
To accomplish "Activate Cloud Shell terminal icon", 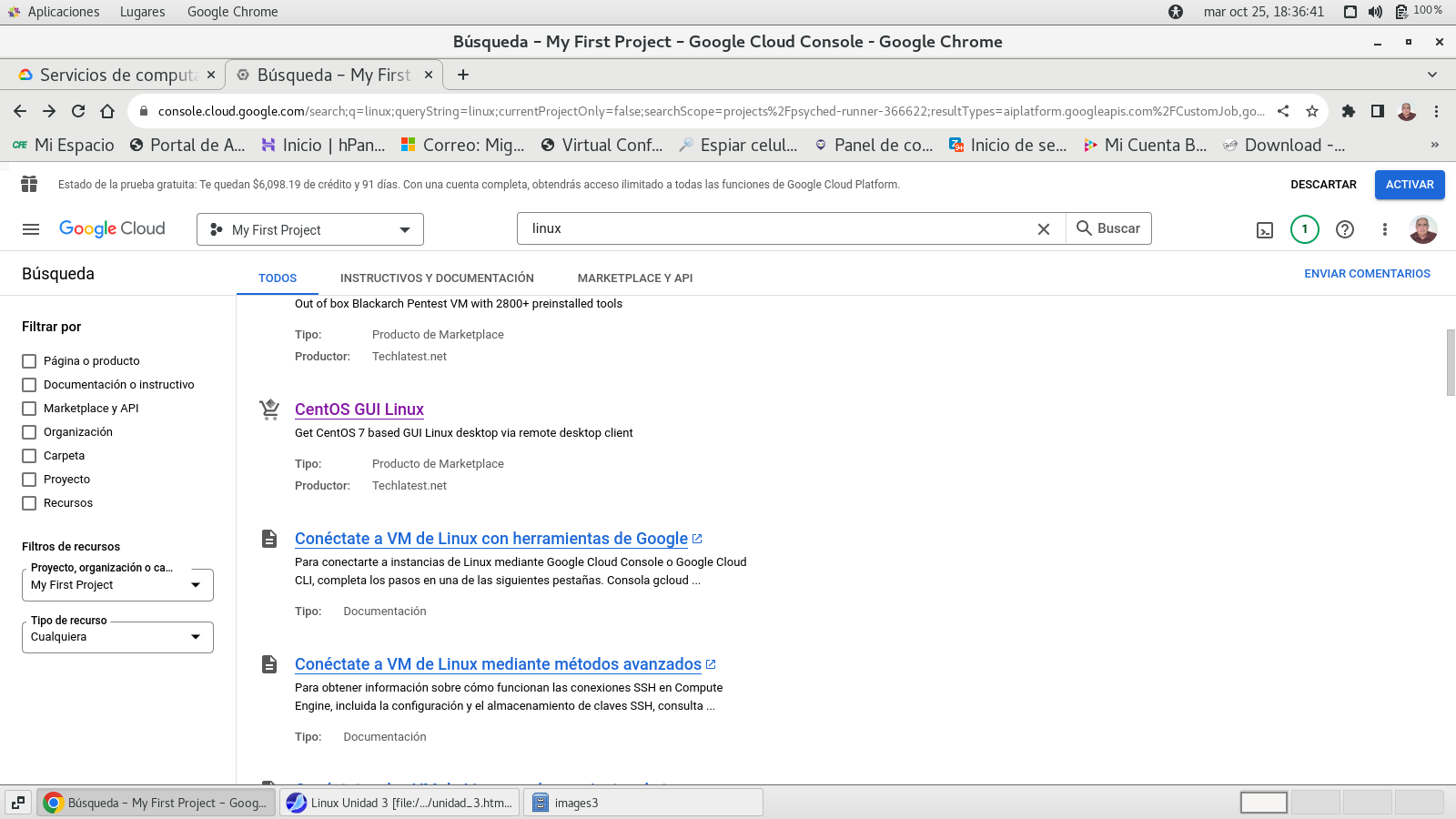I will point(1265,230).
